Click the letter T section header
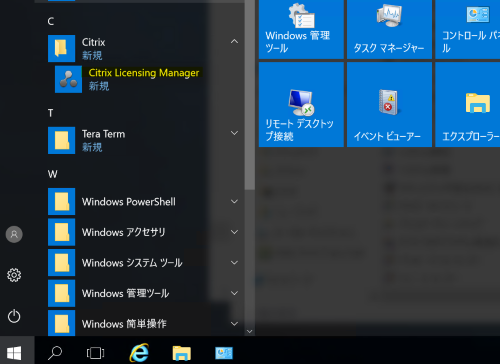This screenshot has width=500, height=364. (50, 113)
